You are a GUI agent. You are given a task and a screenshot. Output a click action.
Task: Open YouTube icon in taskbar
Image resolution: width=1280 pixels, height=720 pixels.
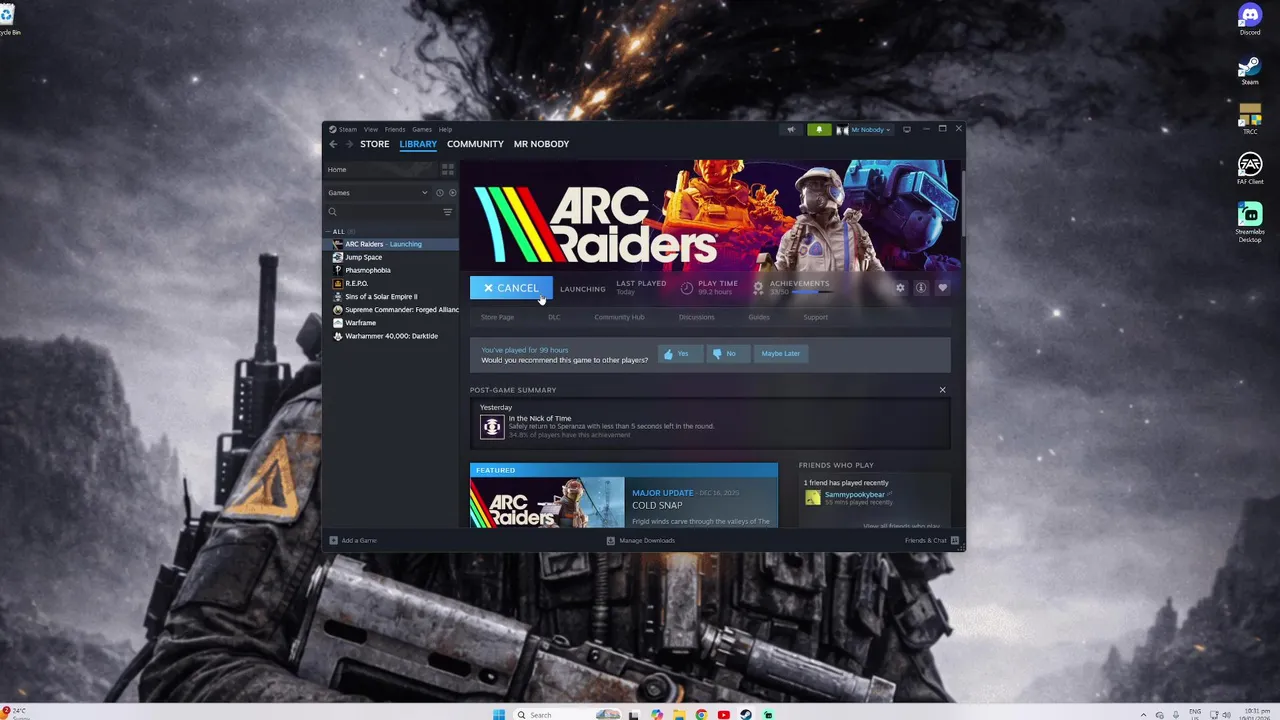click(x=723, y=714)
